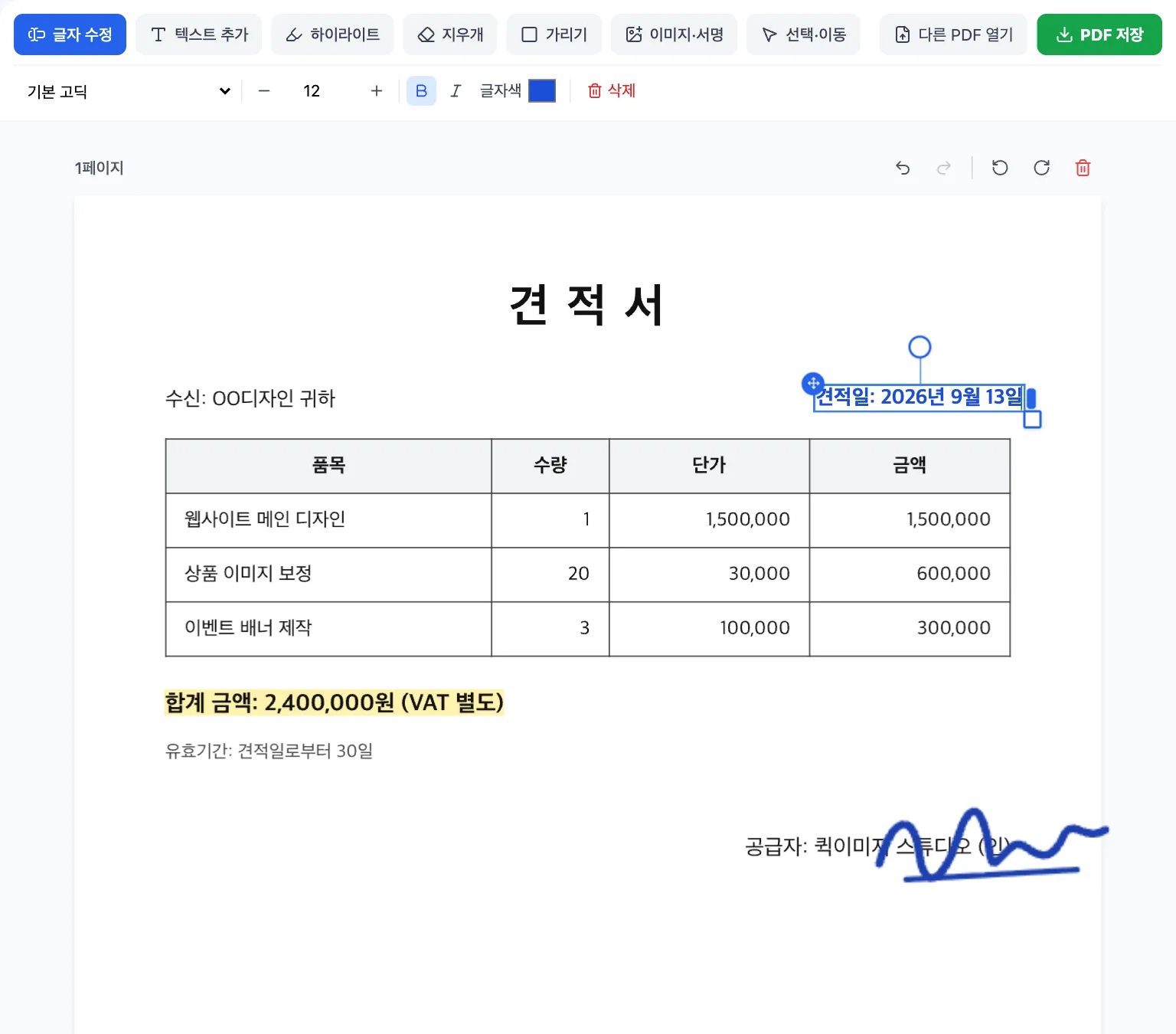This screenshot has width=1176, height=1034.
Task: Open the 이미지·서명 image and signature tool
Action: [674, 34]
